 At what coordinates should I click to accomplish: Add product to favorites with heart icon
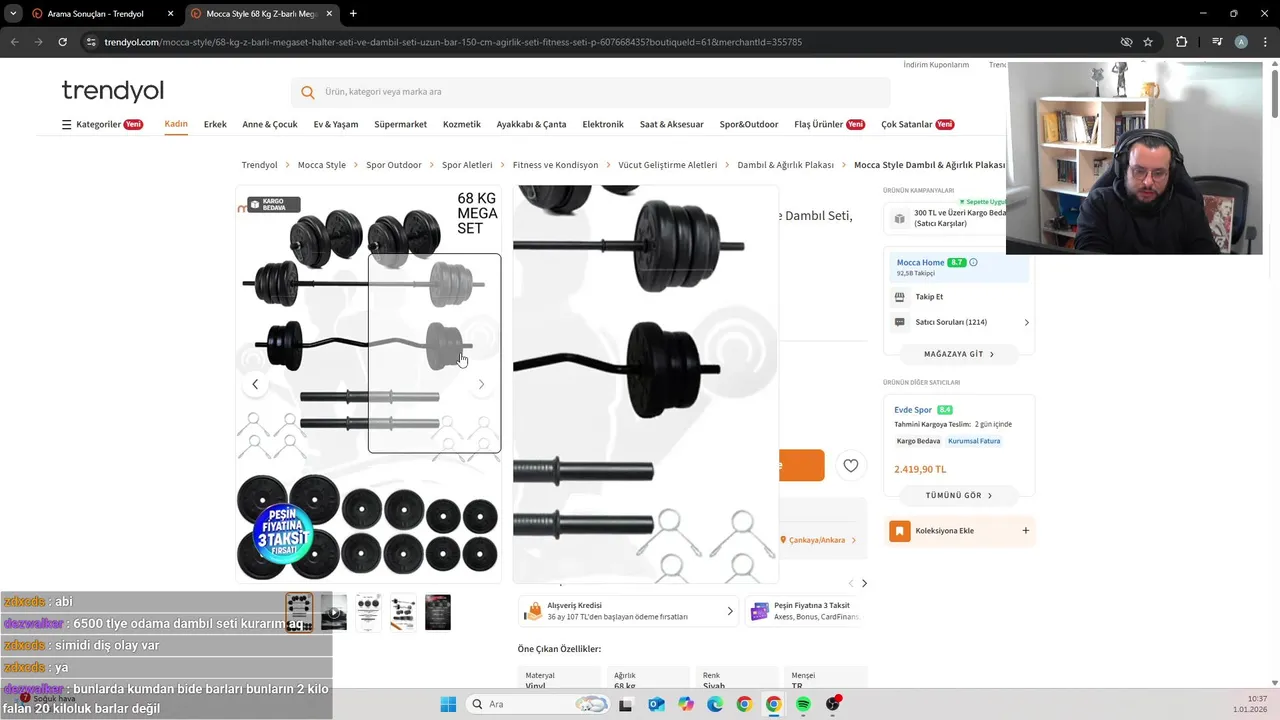[x=851, y=465]
